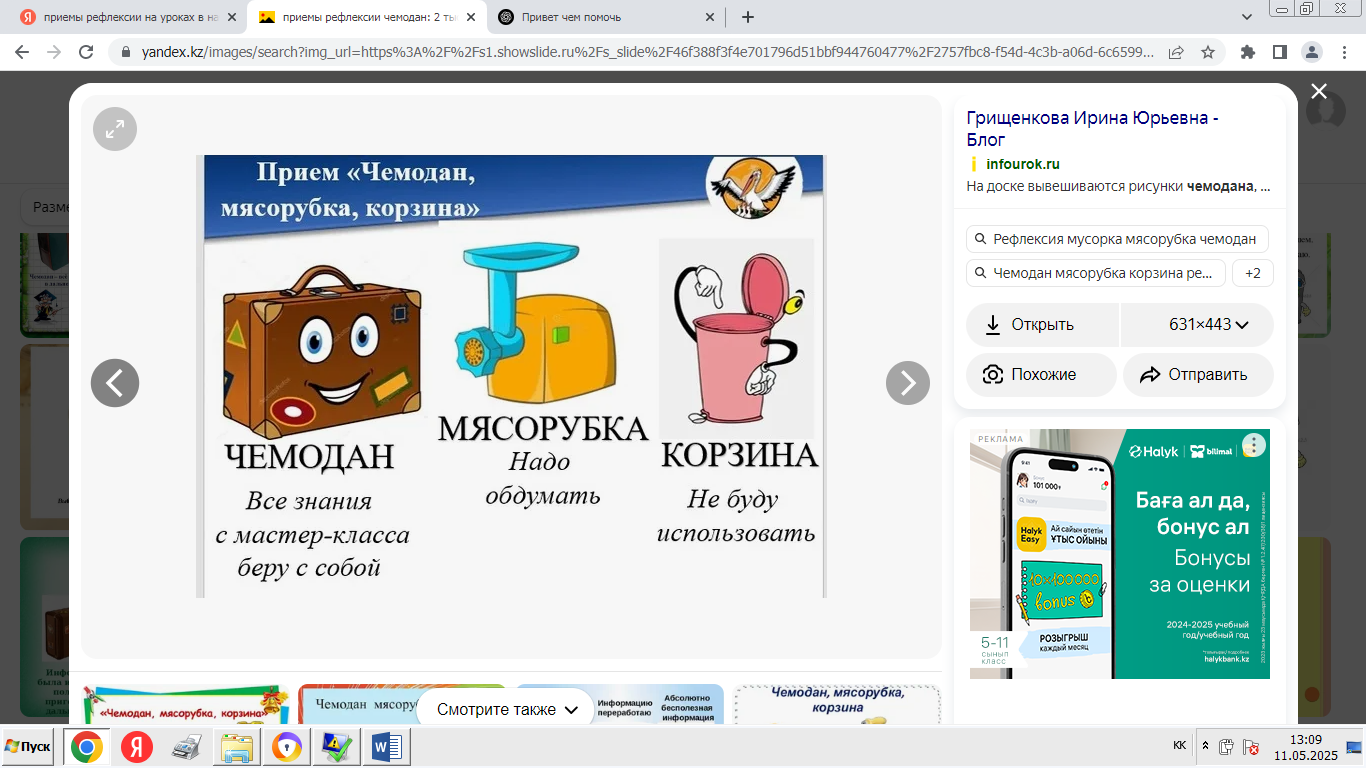The width and height of the screenshot is (1366, 768).
Task: Open image size 631×443 dropdown
Action: [1208, 325]
